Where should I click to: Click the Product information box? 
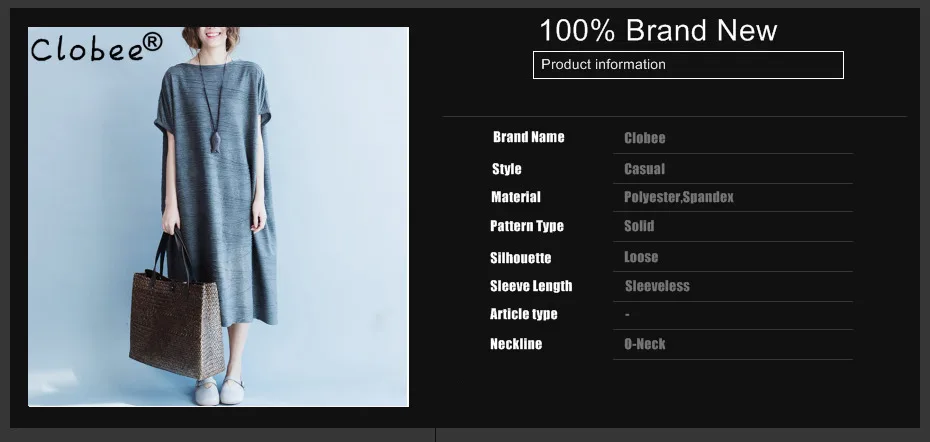pyautogui.click(x=688, y=65)
